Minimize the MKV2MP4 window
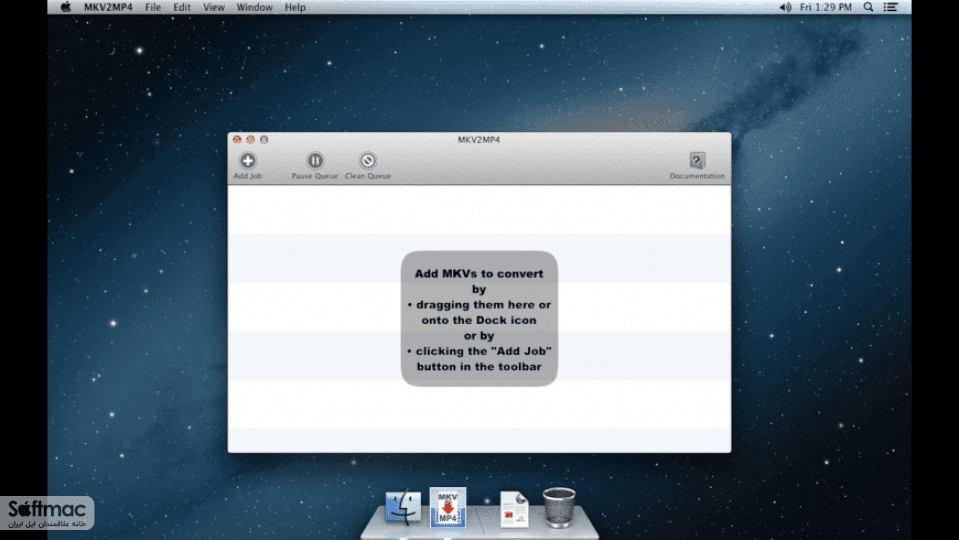 [251, 140]
